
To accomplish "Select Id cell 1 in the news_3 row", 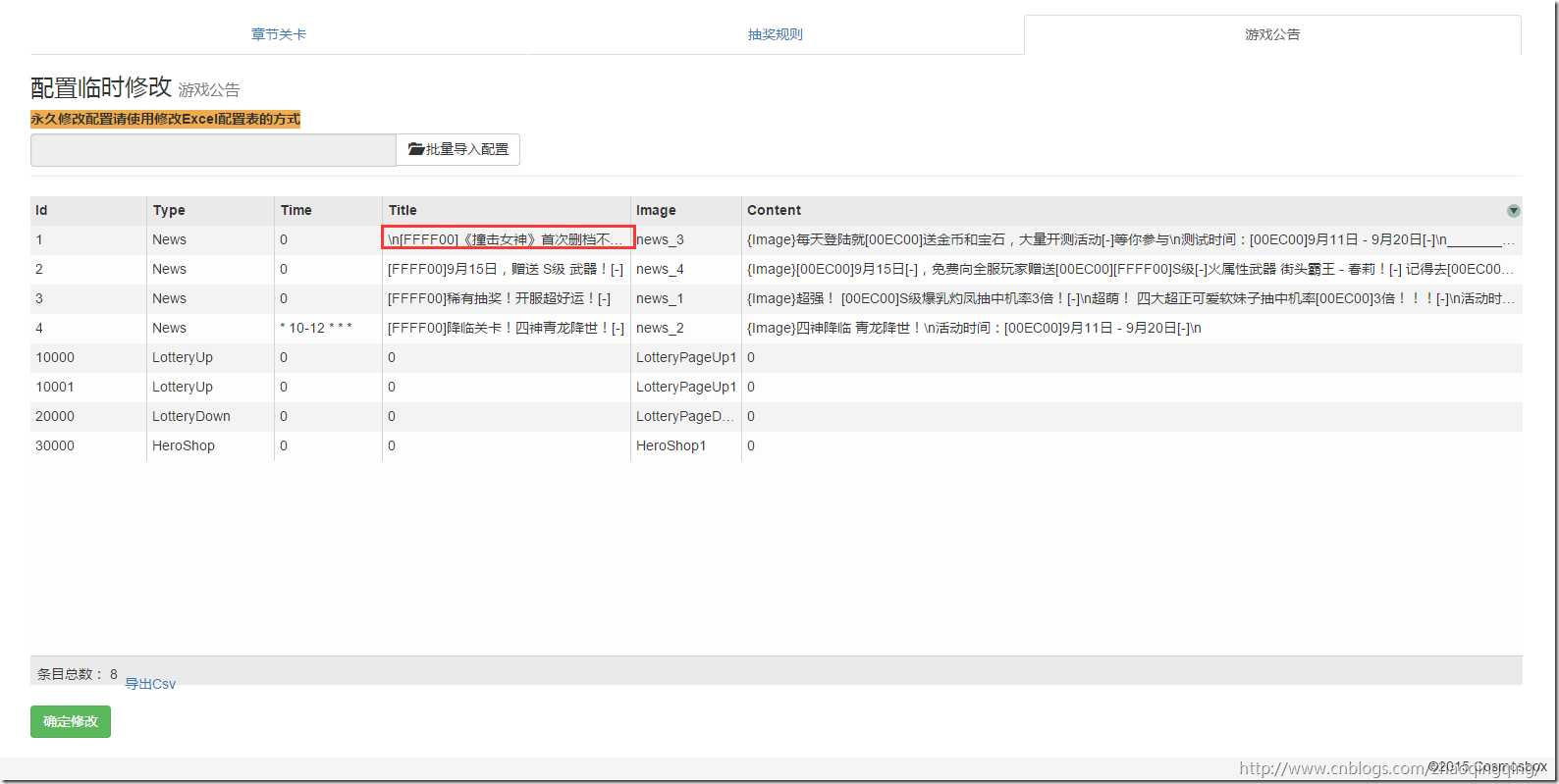I will click(x=88, y=239).
